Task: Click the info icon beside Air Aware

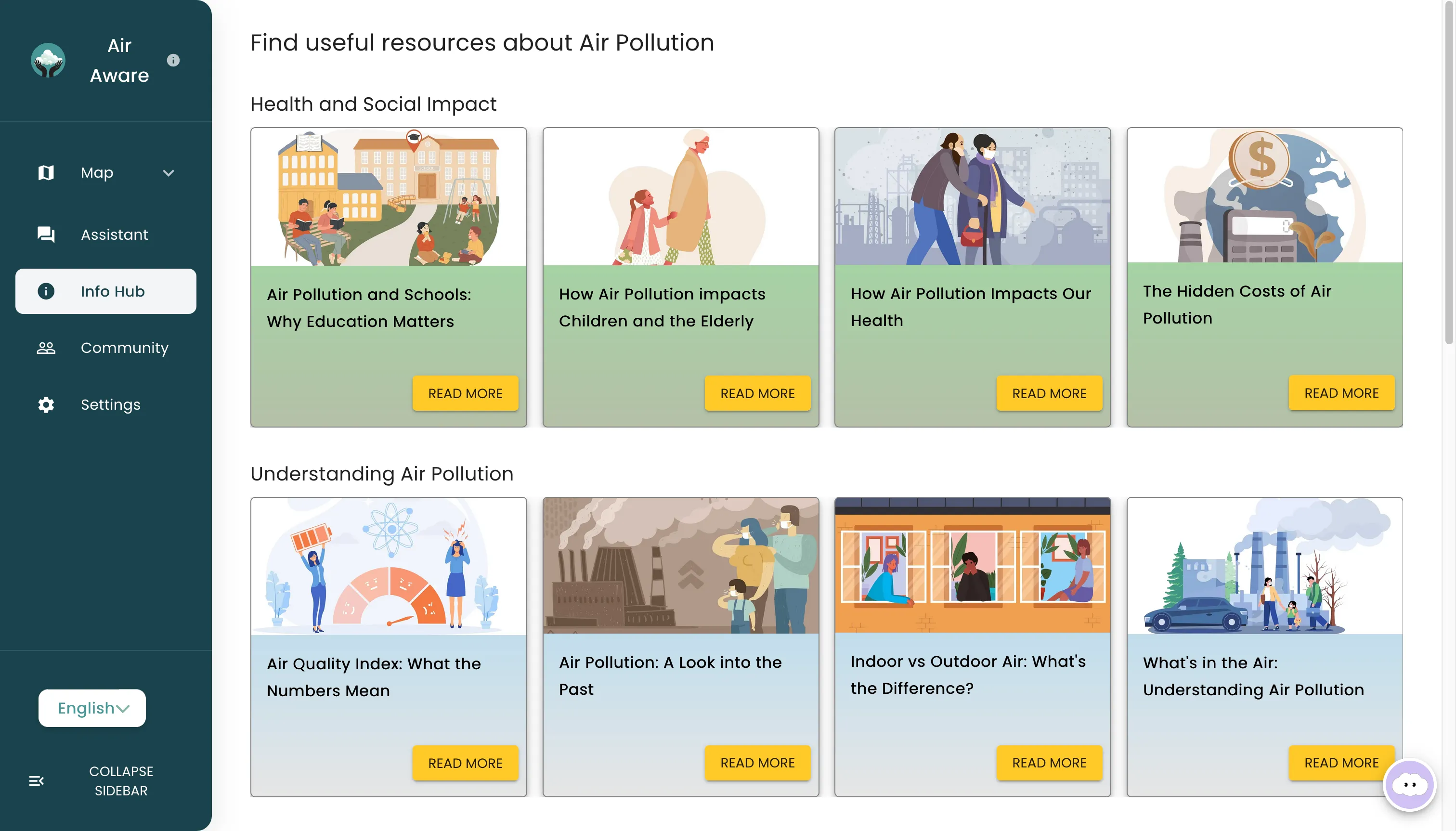Action: click(173, 61)
